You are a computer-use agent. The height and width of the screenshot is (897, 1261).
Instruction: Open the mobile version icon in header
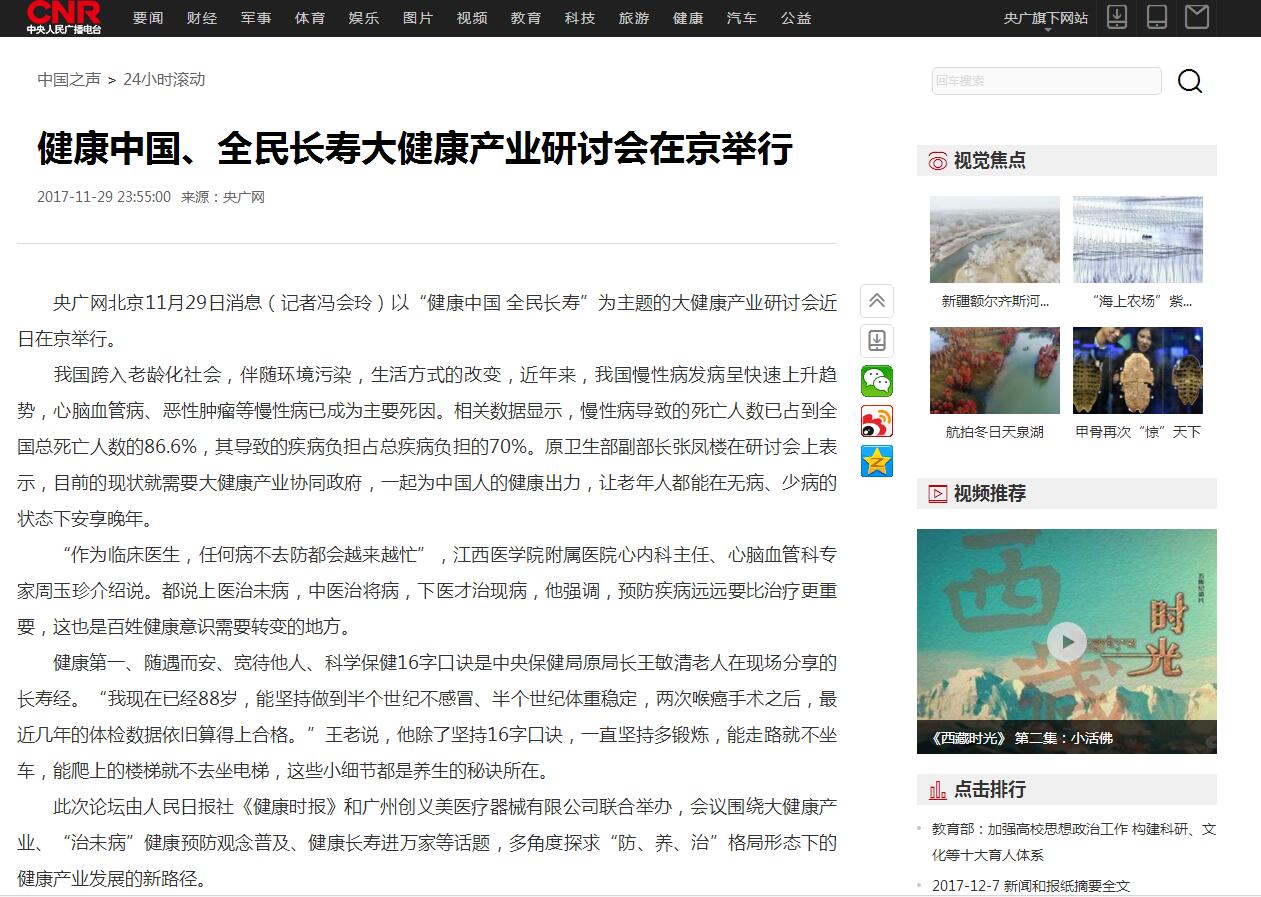pos(1157,17)
